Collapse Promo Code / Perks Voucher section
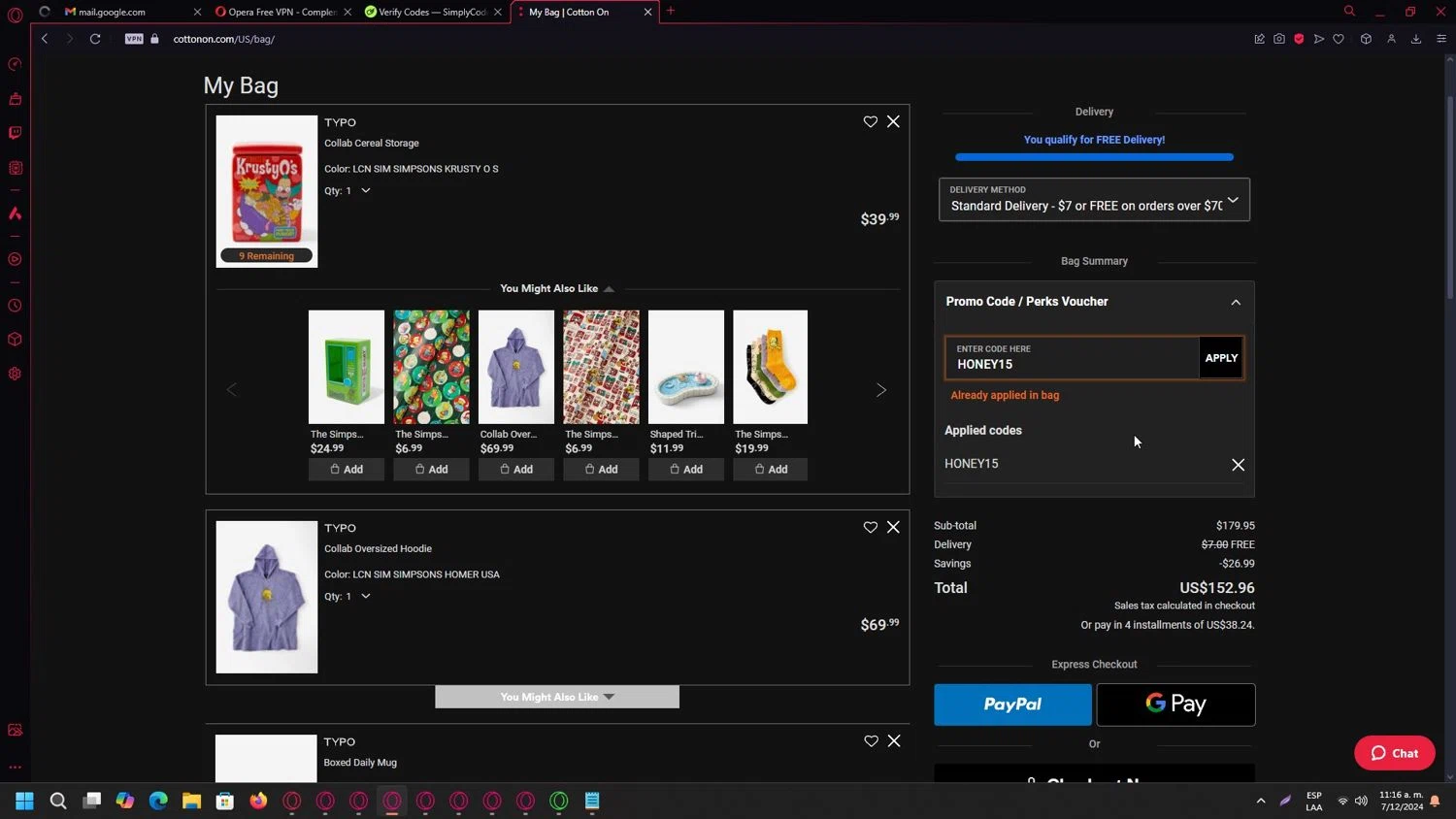1456x819 pixels. pos(1235,302)
